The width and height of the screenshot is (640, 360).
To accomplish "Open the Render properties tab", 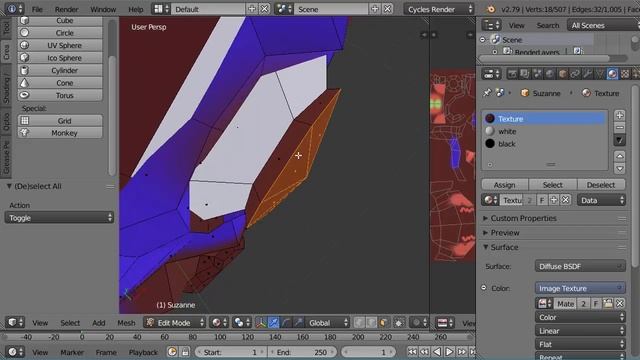I will (x=512, y=74).
